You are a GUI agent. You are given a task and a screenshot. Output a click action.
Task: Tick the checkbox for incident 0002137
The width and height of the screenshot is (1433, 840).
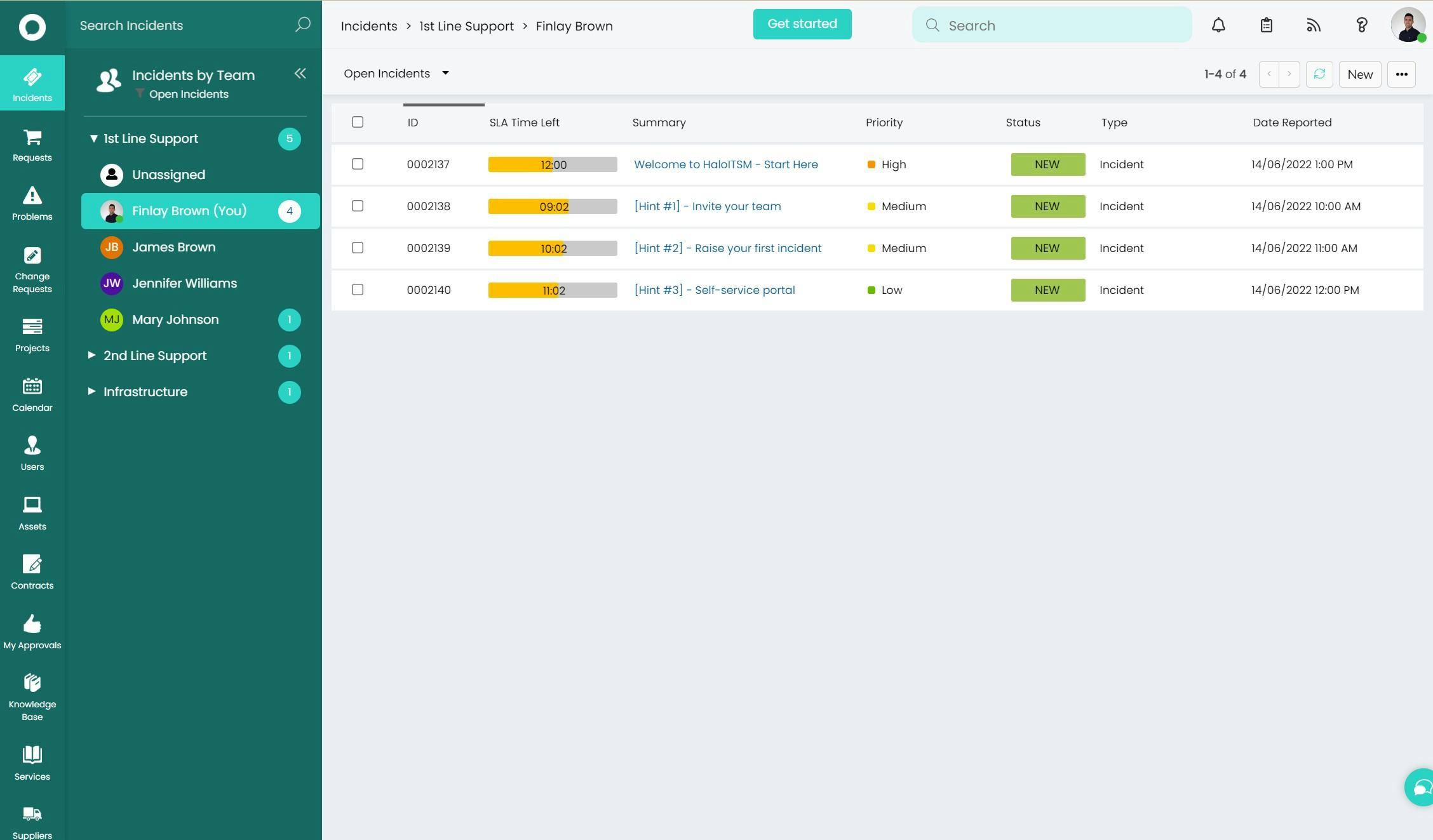358,164
